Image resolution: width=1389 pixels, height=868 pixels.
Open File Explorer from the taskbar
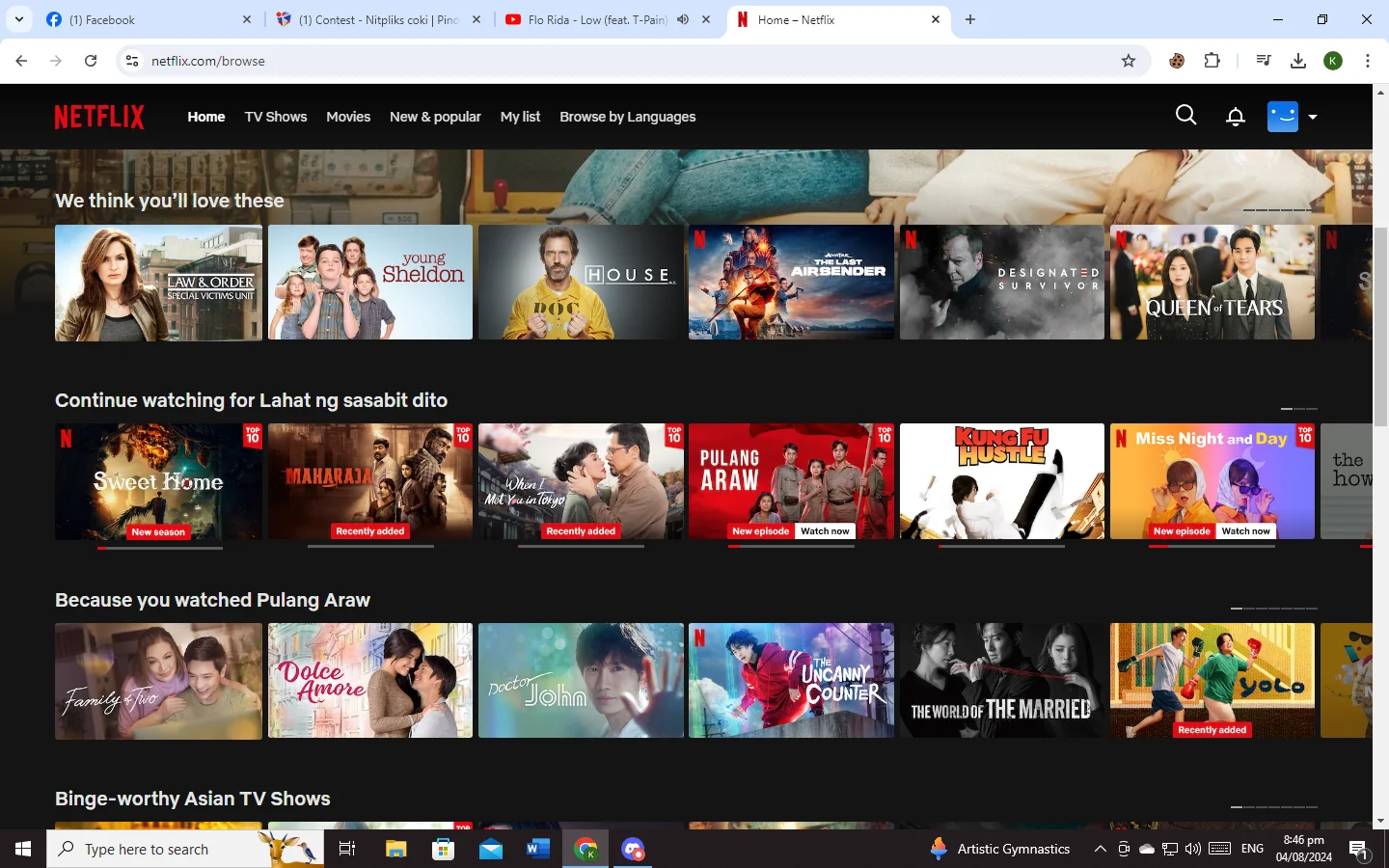tap(395, 849)
